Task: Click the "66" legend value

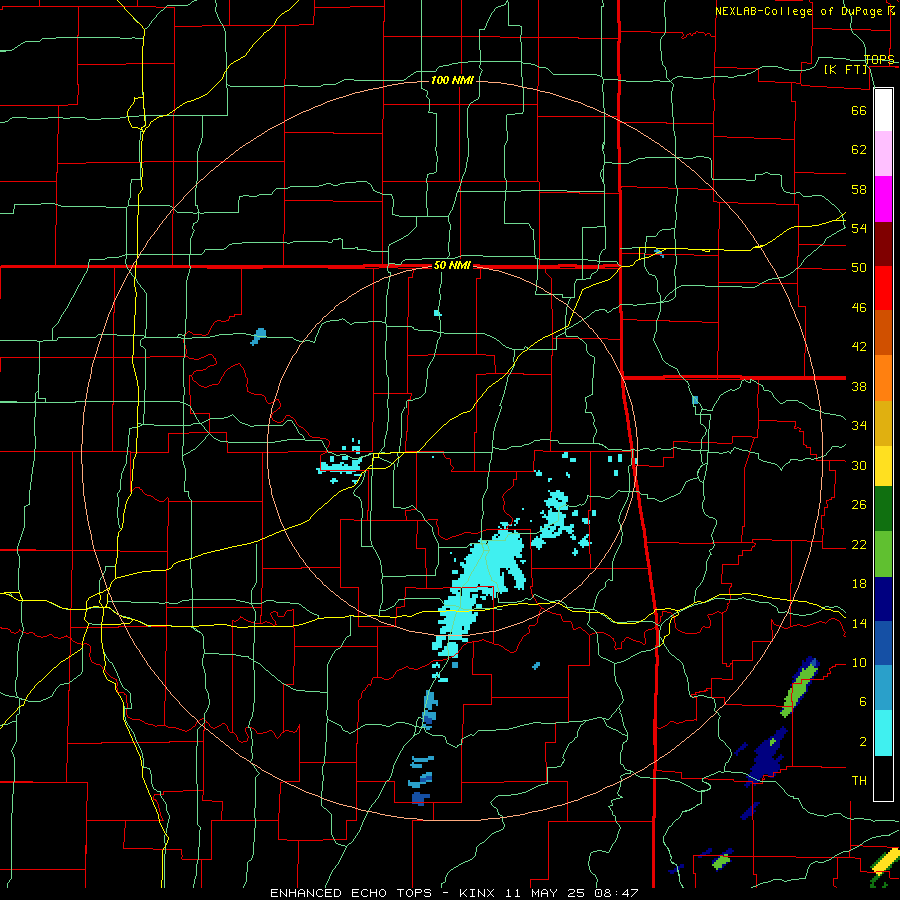Action: pyautogui.click(x=859, y=110)
